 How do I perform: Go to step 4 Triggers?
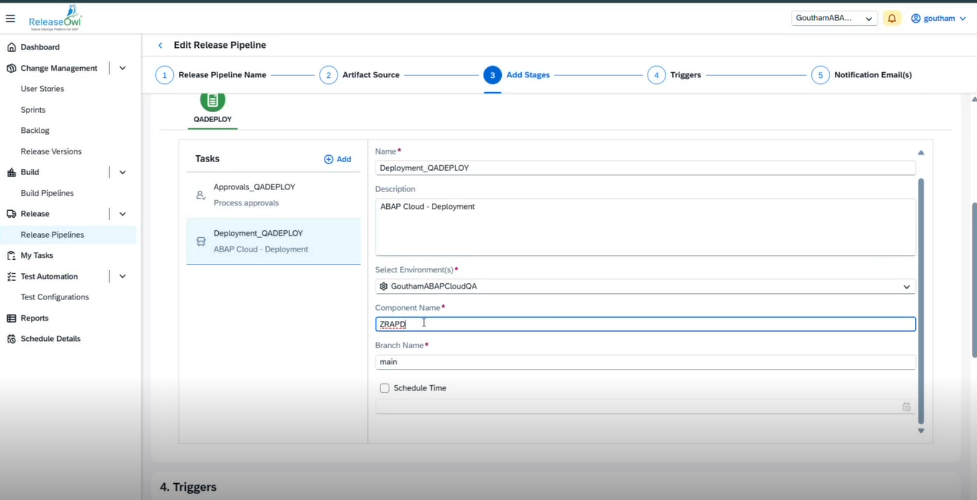(x=656, y=75)
